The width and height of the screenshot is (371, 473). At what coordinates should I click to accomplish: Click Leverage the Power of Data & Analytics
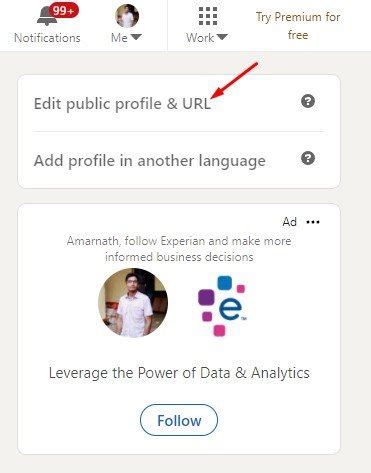pyautogui.click(x=179, y=373)
